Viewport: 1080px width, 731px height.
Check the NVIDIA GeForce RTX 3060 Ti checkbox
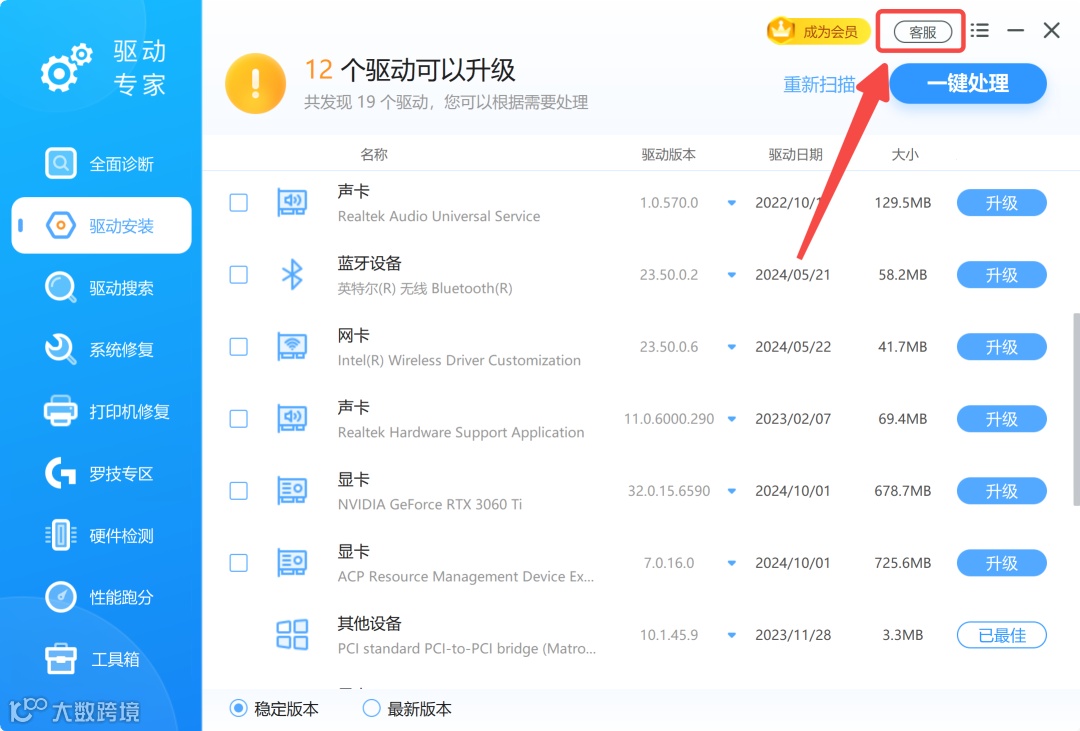238,491
